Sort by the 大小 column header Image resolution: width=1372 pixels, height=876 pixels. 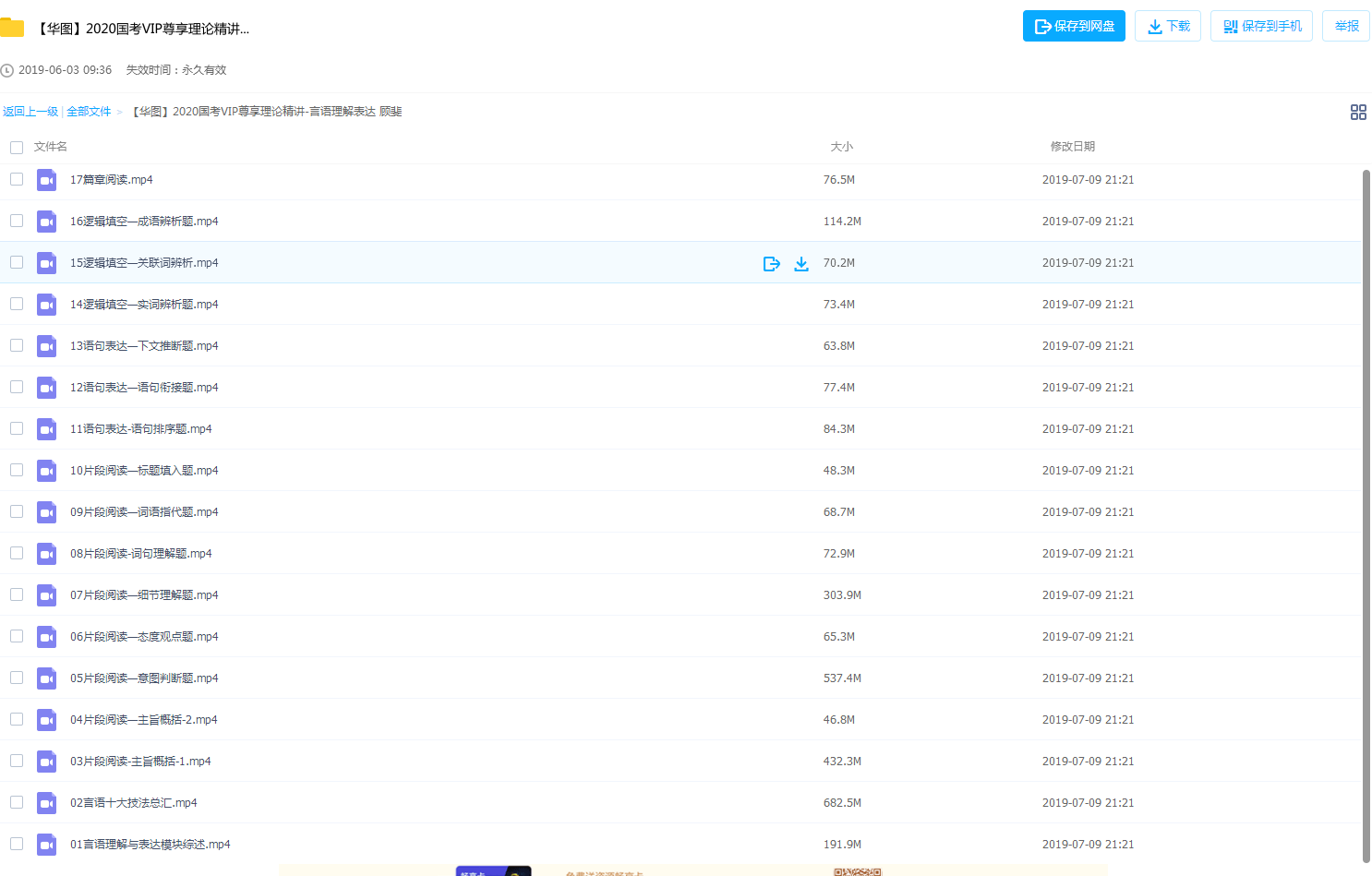(x=842, y=147)
